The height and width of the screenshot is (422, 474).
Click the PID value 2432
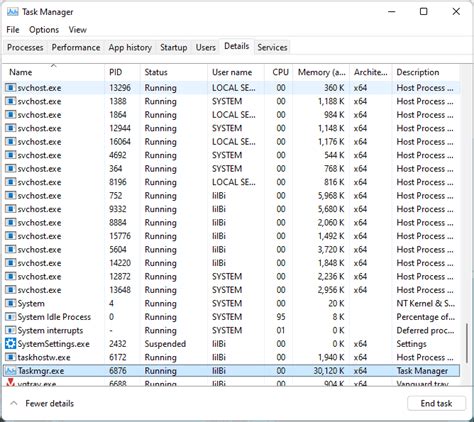pyautogui.click(x=118, y=344)
